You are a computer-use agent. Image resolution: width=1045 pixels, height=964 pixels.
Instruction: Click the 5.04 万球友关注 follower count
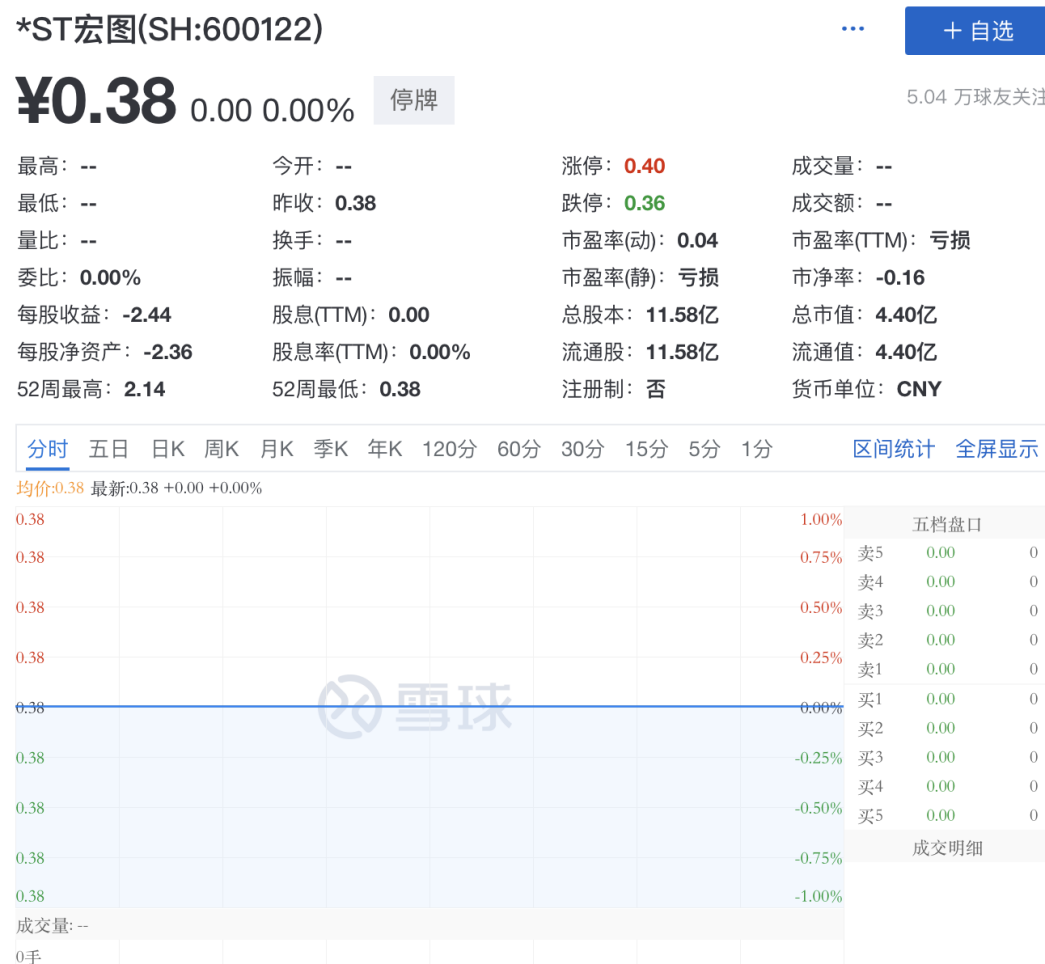click(976, 97)
